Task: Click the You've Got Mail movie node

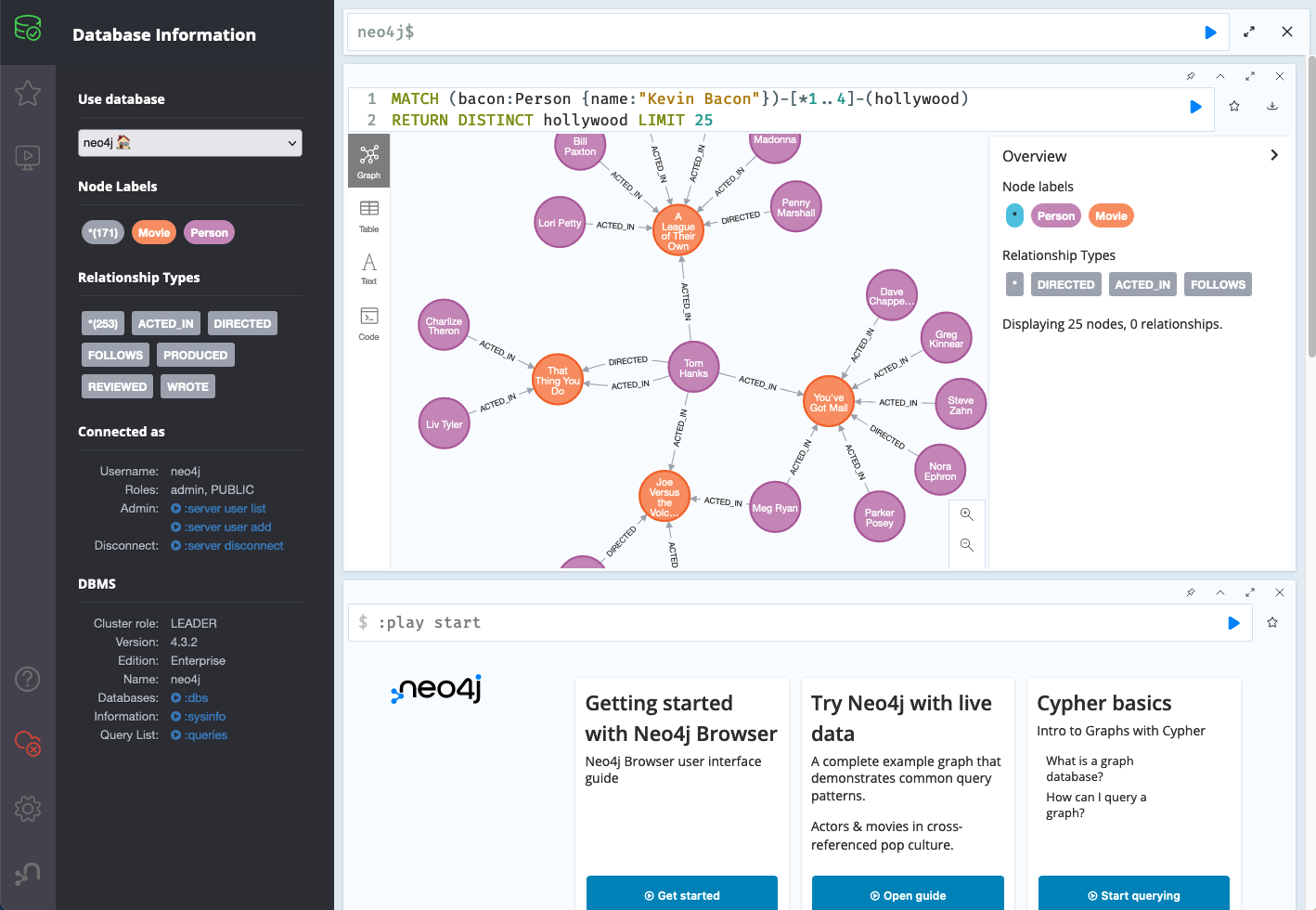Action: tap(828, 401)
